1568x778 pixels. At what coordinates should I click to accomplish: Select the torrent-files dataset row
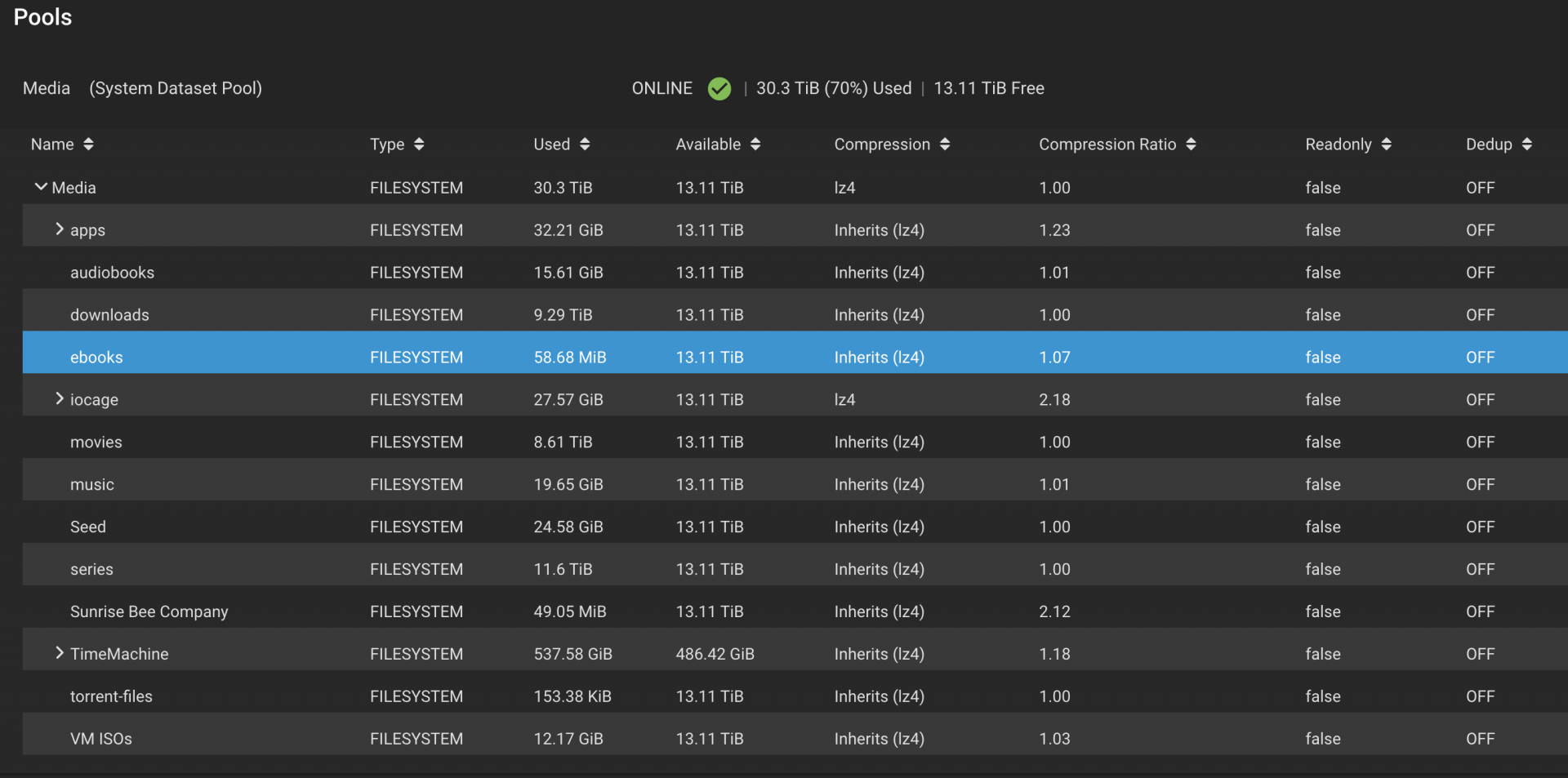(795, 696)
